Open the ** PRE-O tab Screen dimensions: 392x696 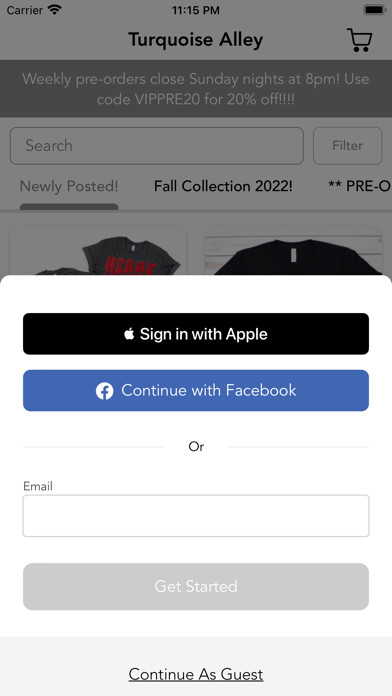[360, 186]
